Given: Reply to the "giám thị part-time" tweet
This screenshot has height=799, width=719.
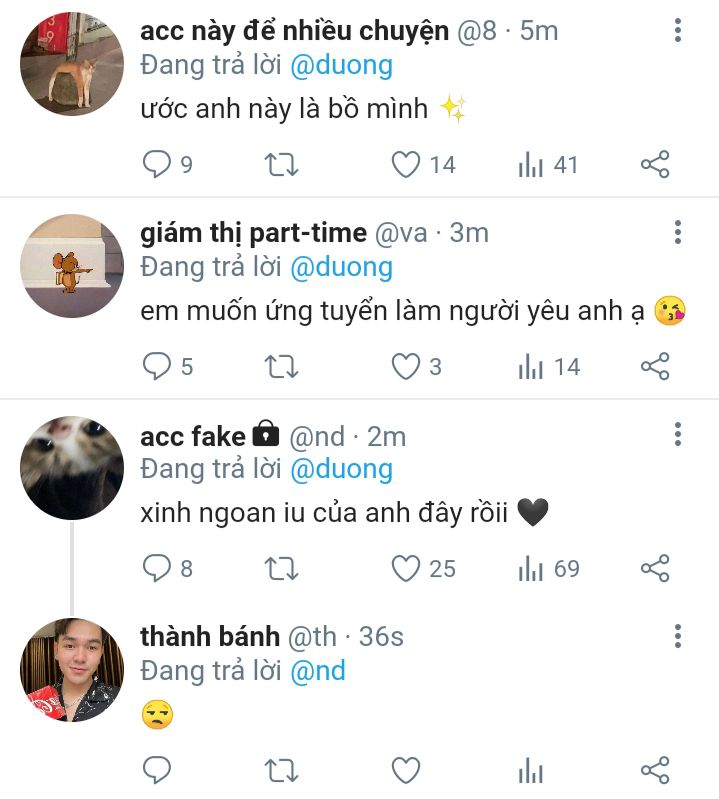Looking at the screenshot, I should [x=157, y=367].
